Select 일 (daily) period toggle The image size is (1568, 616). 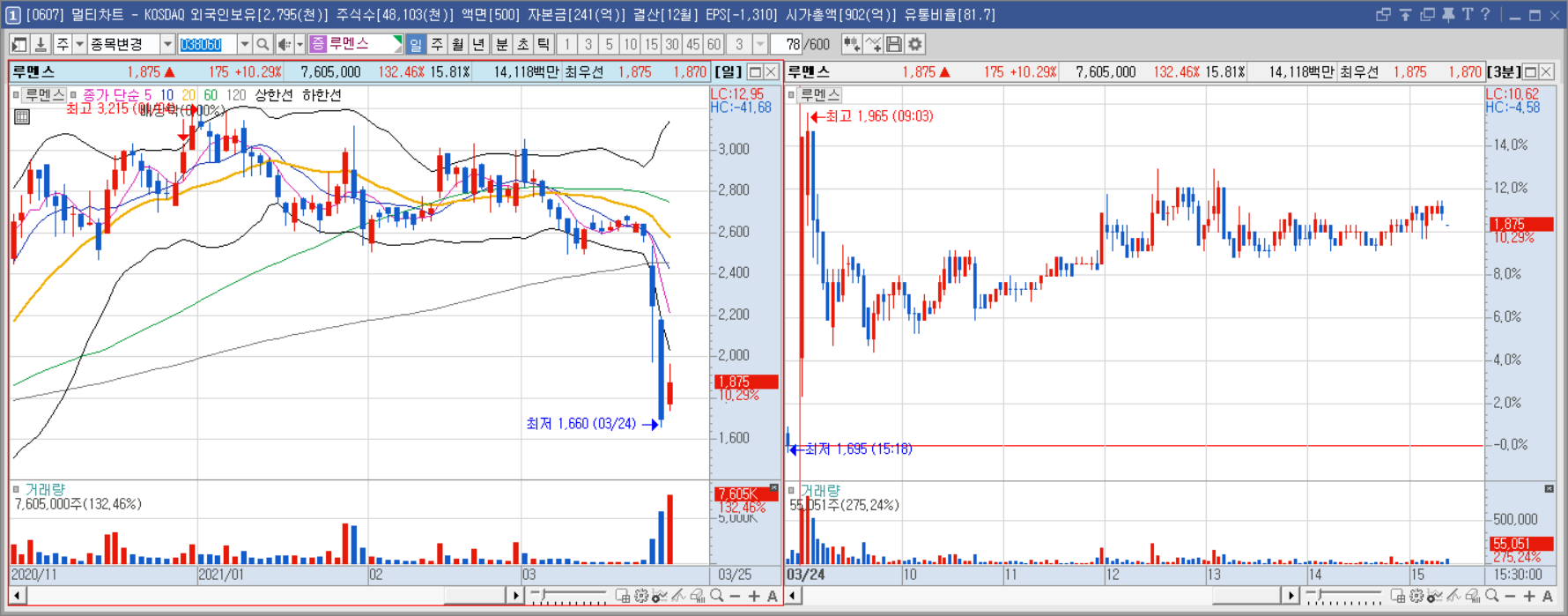point(416,44)
